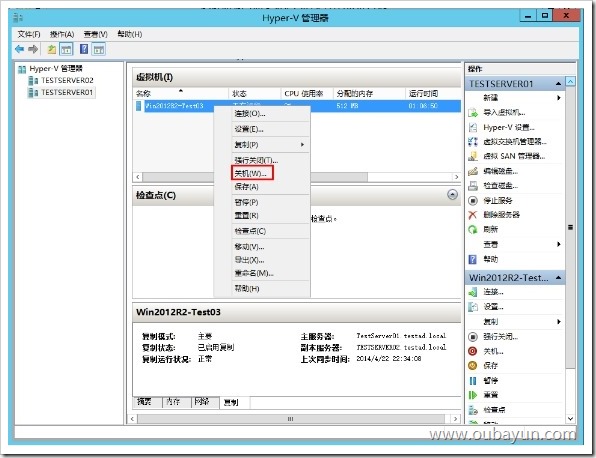Click the 连接 icon under Win2012R2-Test actions
Image resolution: width=596 pixels, height=458 pixels.
[473, 292]
